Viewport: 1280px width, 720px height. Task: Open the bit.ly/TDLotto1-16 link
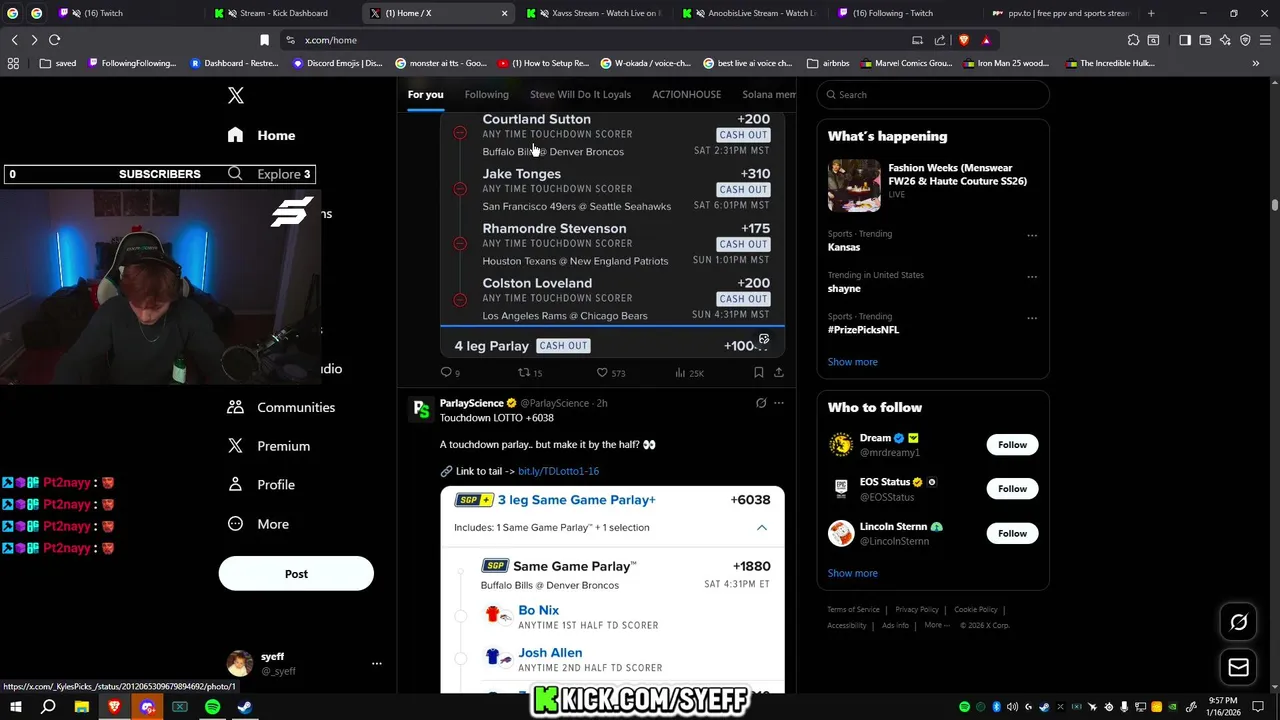point(558,471)
